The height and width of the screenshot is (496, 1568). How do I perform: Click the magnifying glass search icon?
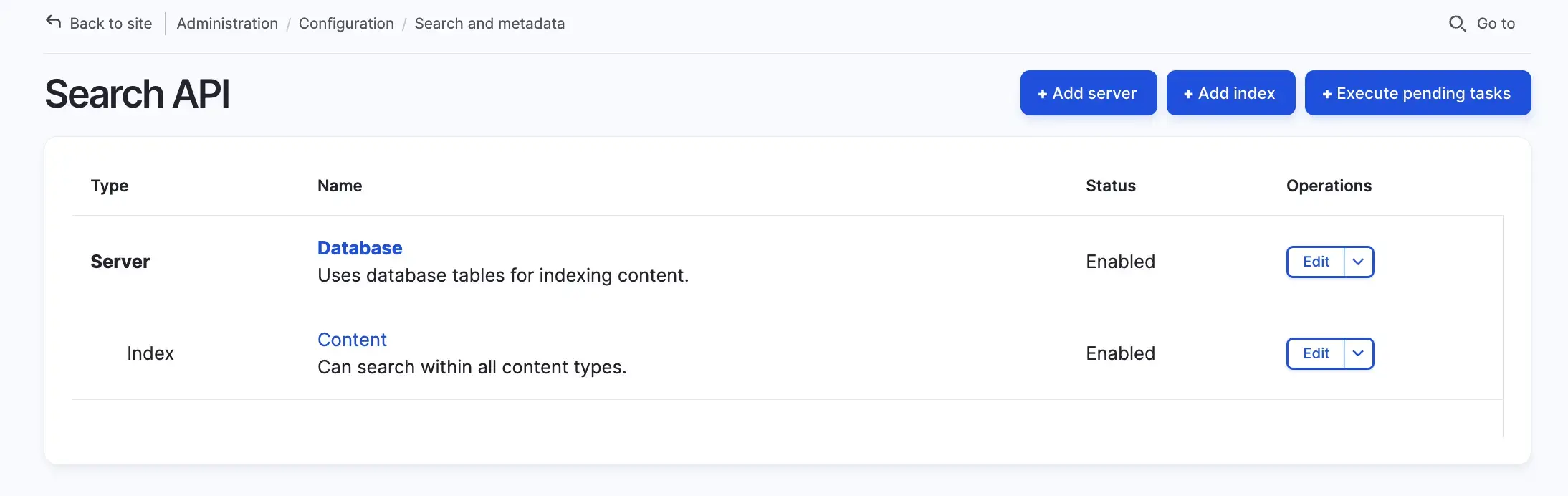click(1457, 24)
